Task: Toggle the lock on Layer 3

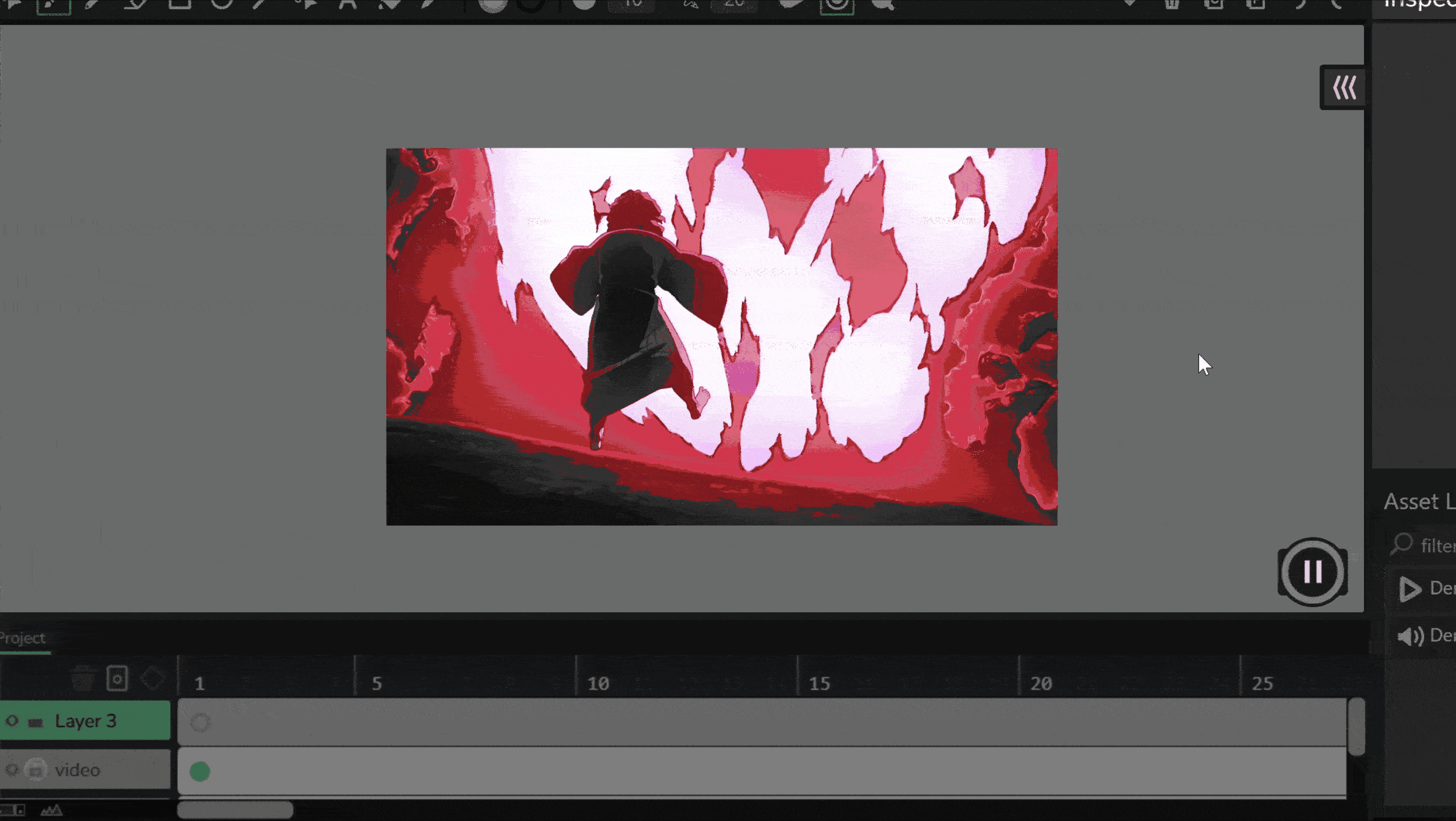Action: tap(35, 722)
